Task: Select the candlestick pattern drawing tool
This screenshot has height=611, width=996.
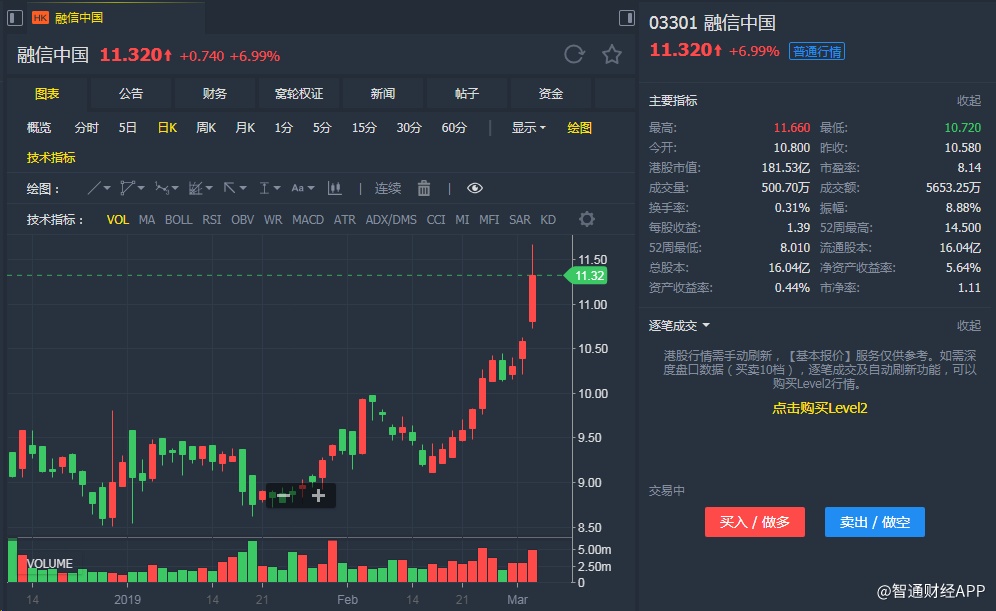Action: point(335,188)
